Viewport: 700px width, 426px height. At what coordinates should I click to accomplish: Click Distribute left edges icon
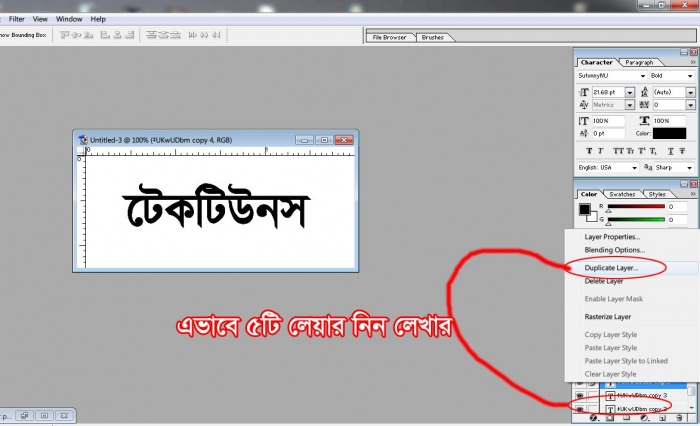[x=192, y=35]
